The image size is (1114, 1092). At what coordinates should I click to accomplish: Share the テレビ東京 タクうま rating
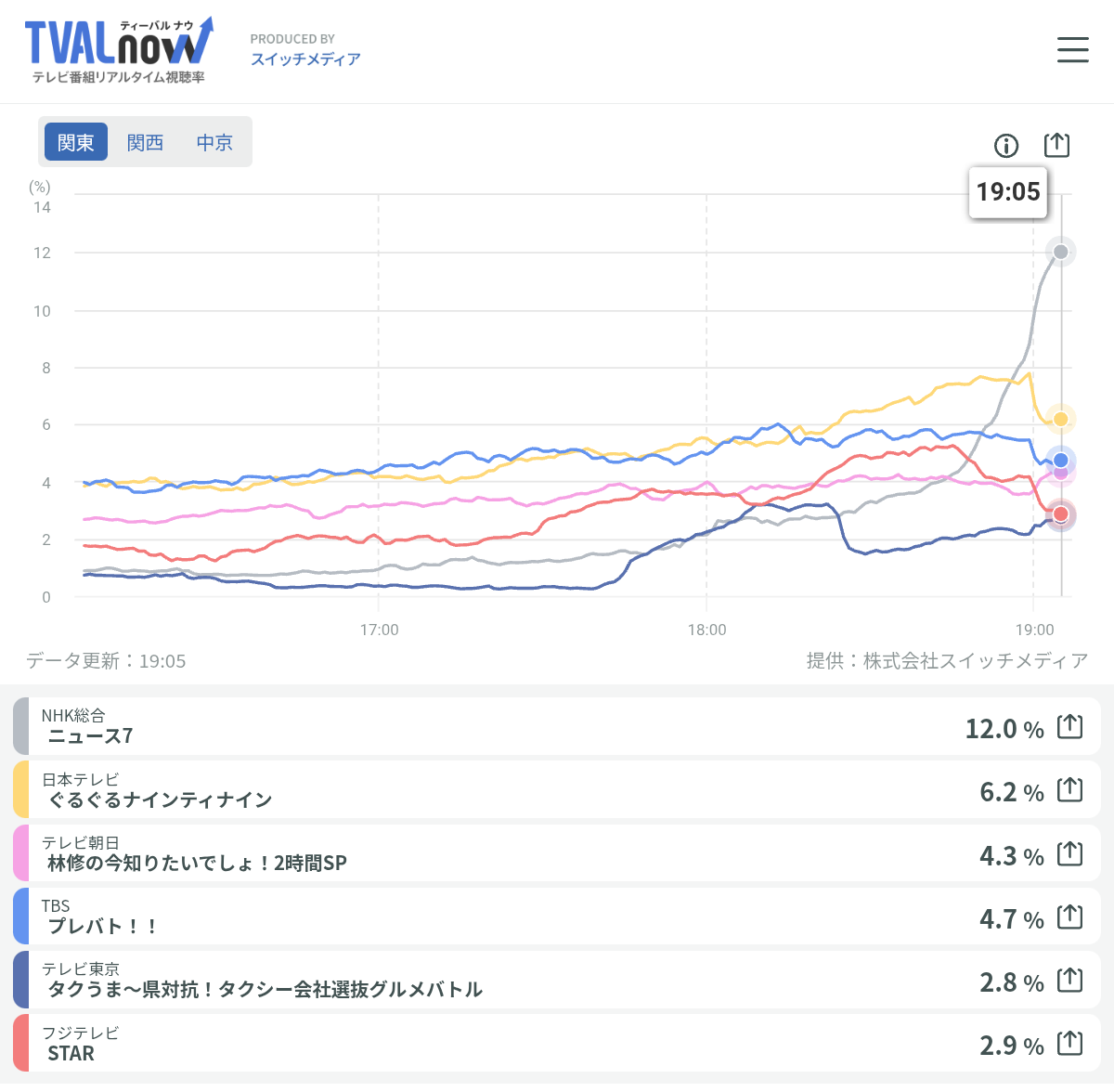(1069, 980)
